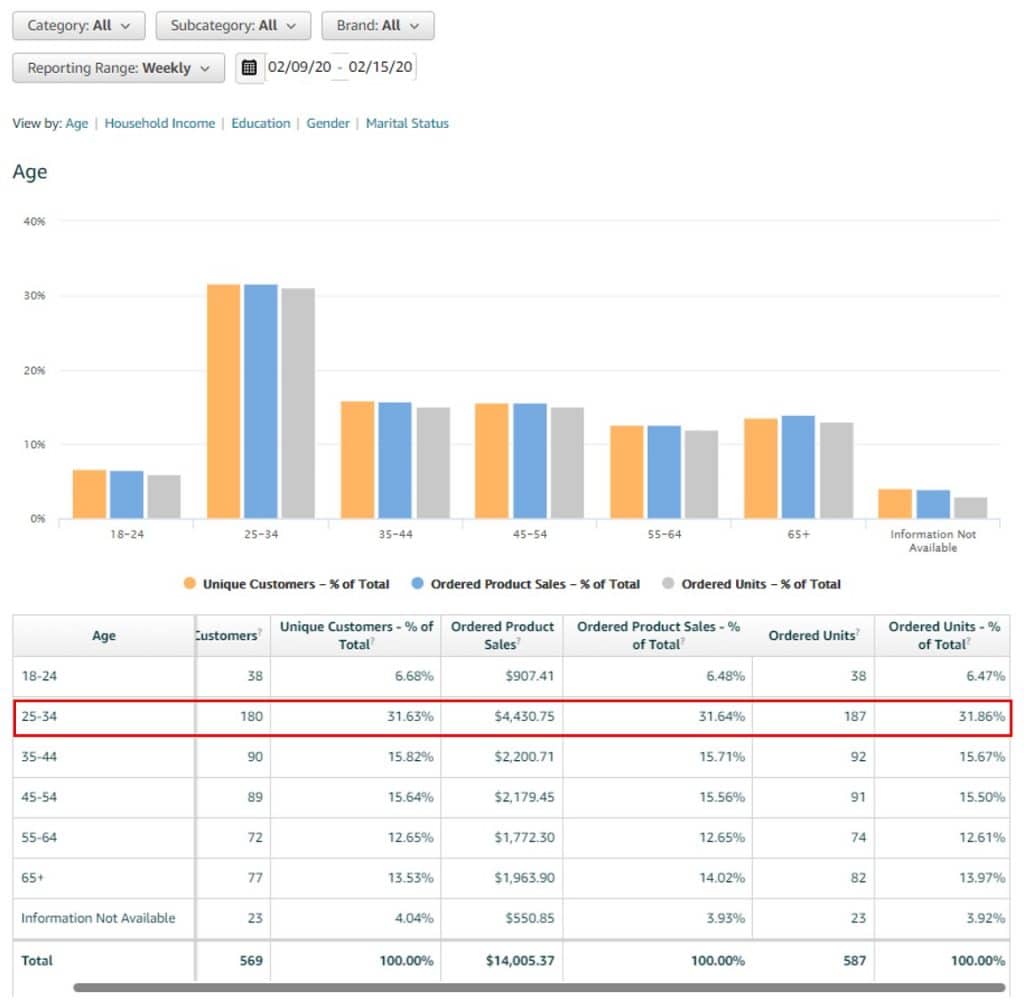
Task: Select the Age view link
Action: click(77, 123)
